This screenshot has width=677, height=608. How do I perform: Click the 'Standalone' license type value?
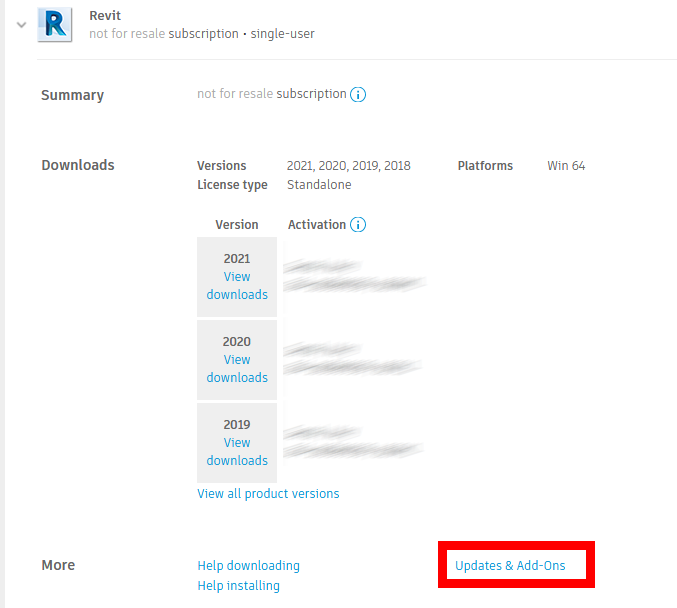pyautogui.click(x=319, y=185)
